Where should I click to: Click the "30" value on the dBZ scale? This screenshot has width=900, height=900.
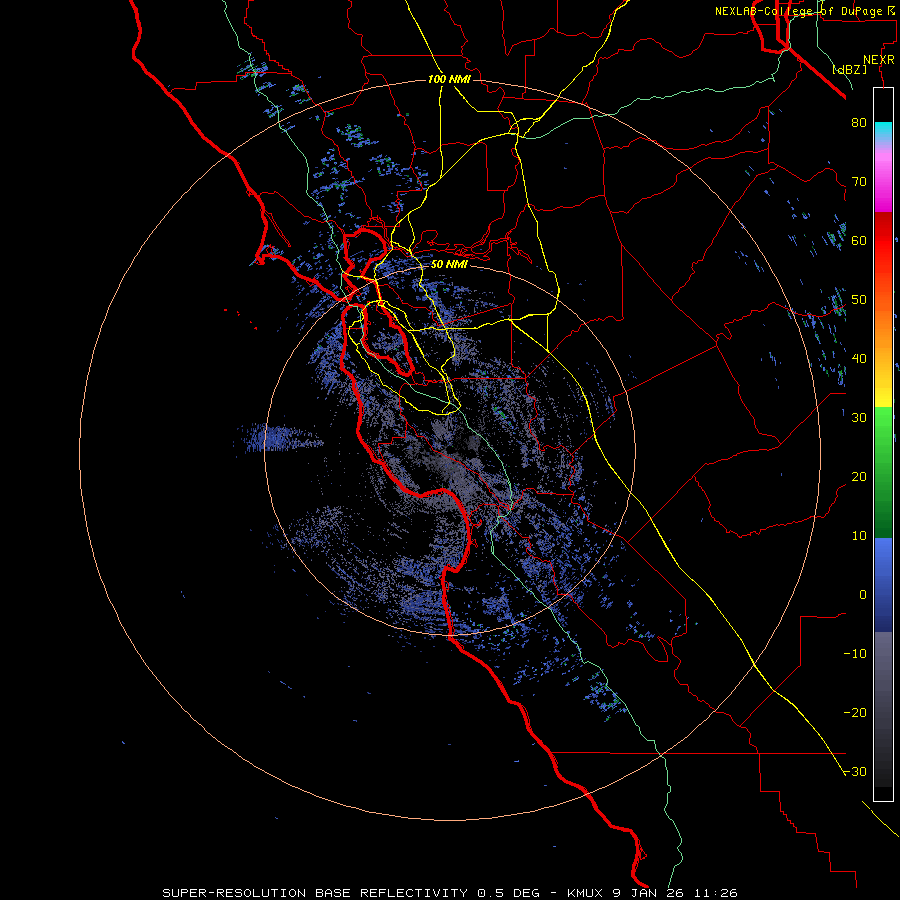coord(859,418)
